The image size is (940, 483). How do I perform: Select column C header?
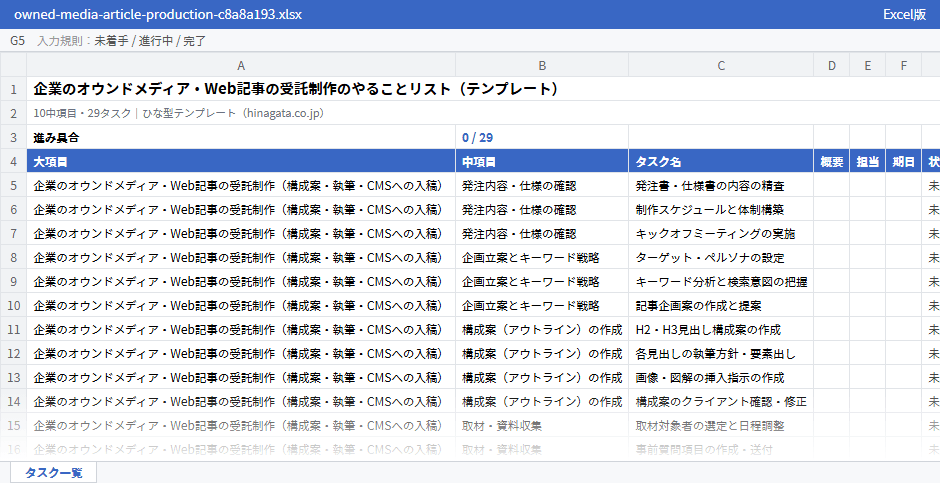click(721, 65)
